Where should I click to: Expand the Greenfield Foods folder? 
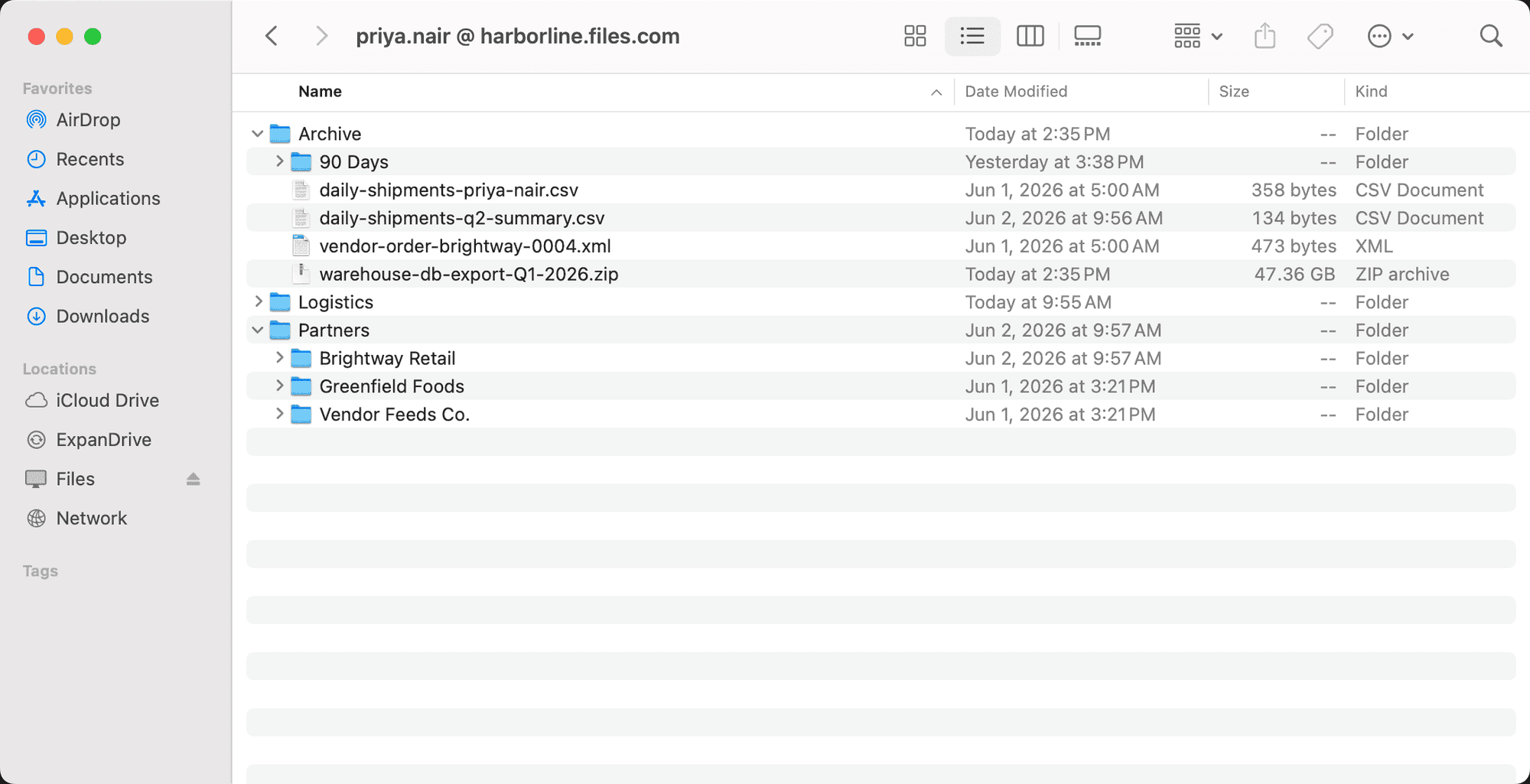pyautogui.click(x=279, y=385)
